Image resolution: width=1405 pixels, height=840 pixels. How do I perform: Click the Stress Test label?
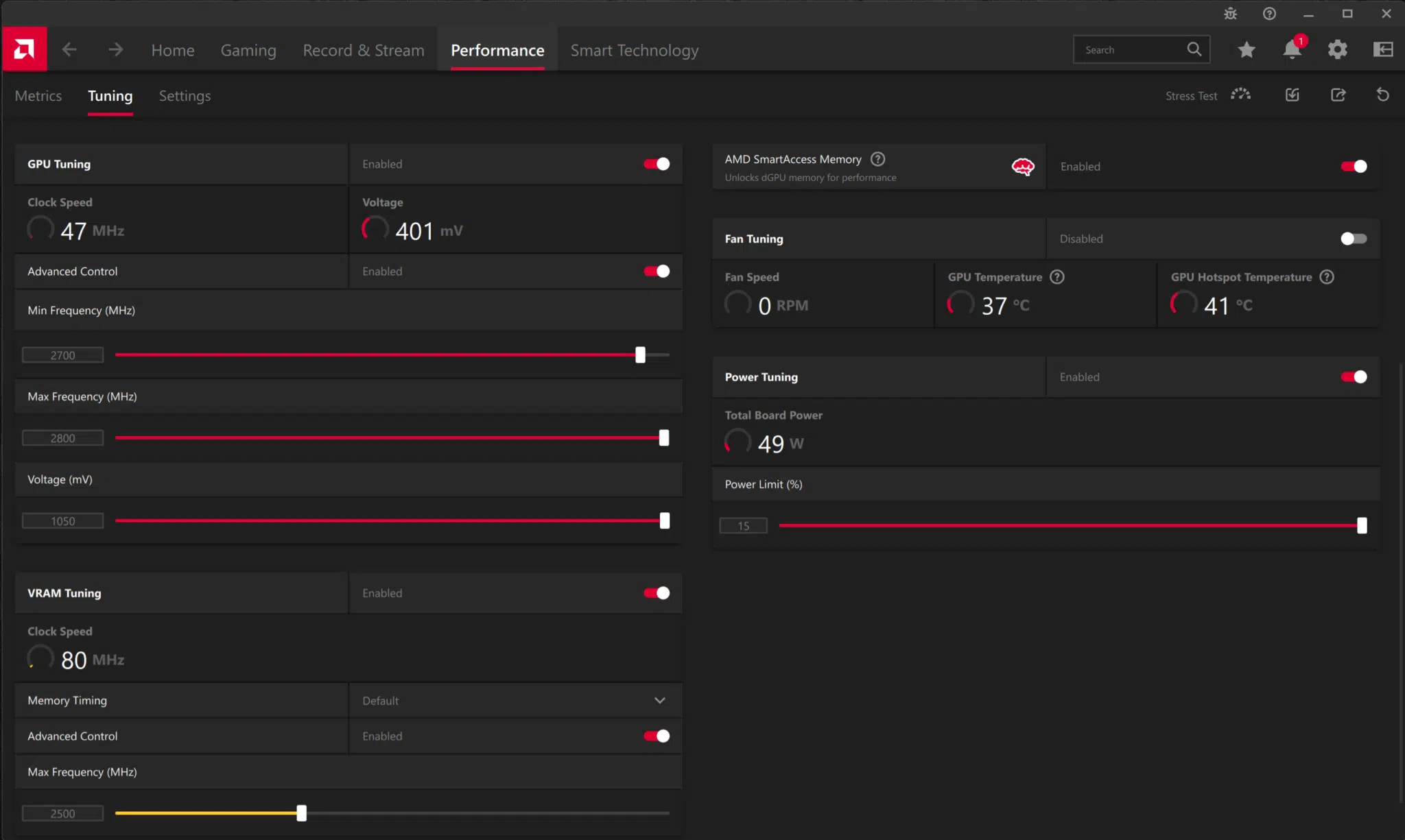coord(1191,96)
